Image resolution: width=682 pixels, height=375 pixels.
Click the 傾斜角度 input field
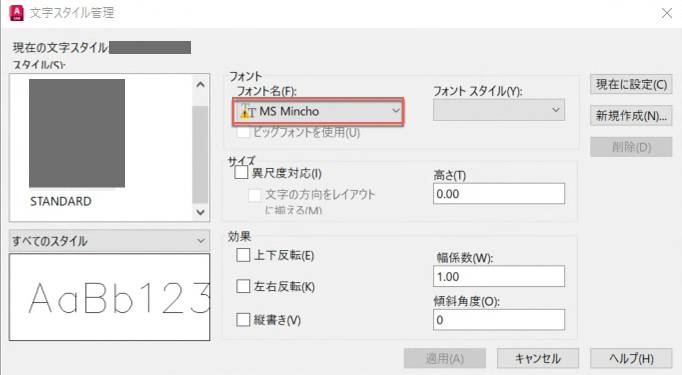(499, 320)
